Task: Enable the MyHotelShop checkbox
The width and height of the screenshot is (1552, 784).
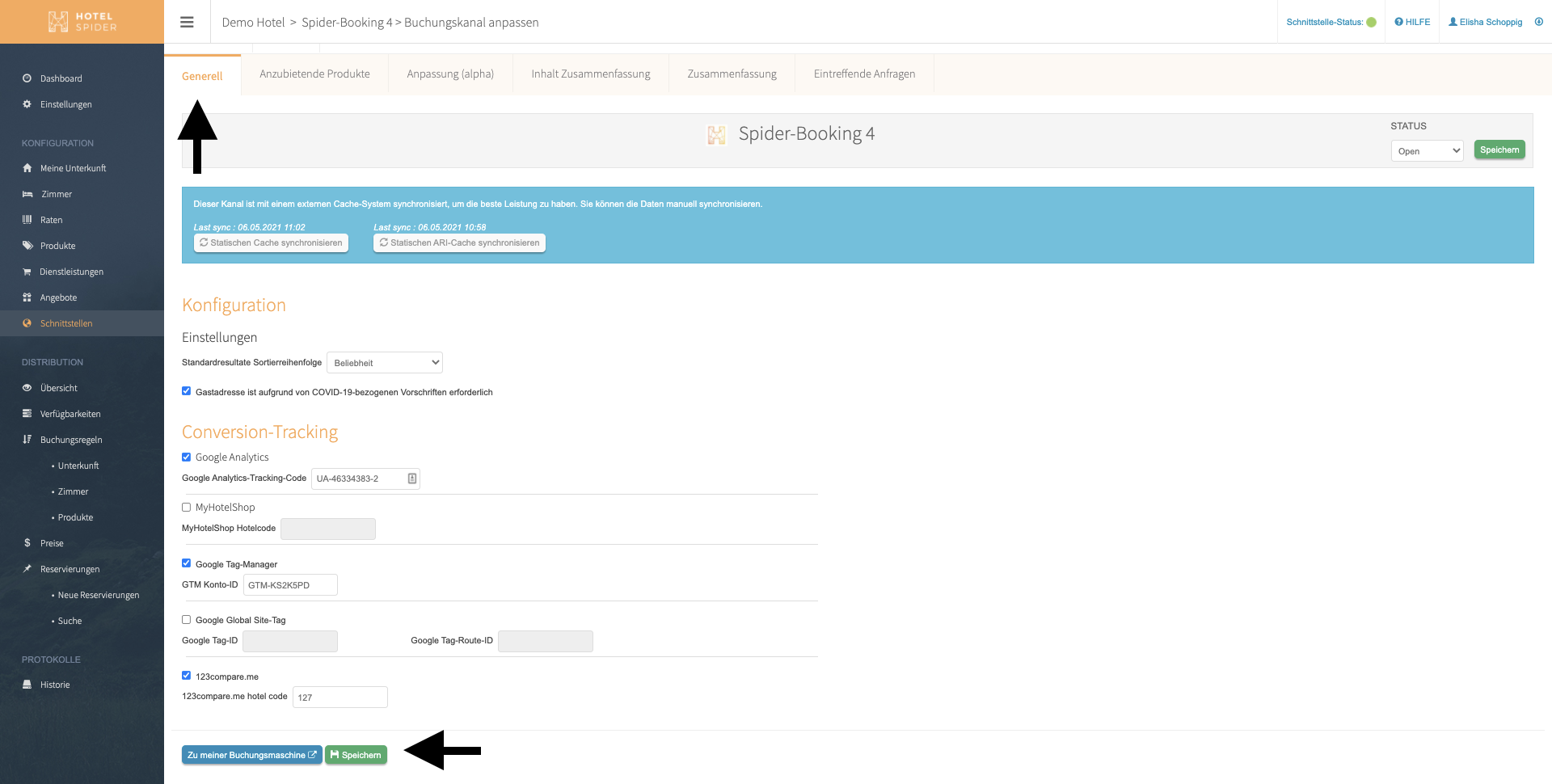Action: point(186,507)
